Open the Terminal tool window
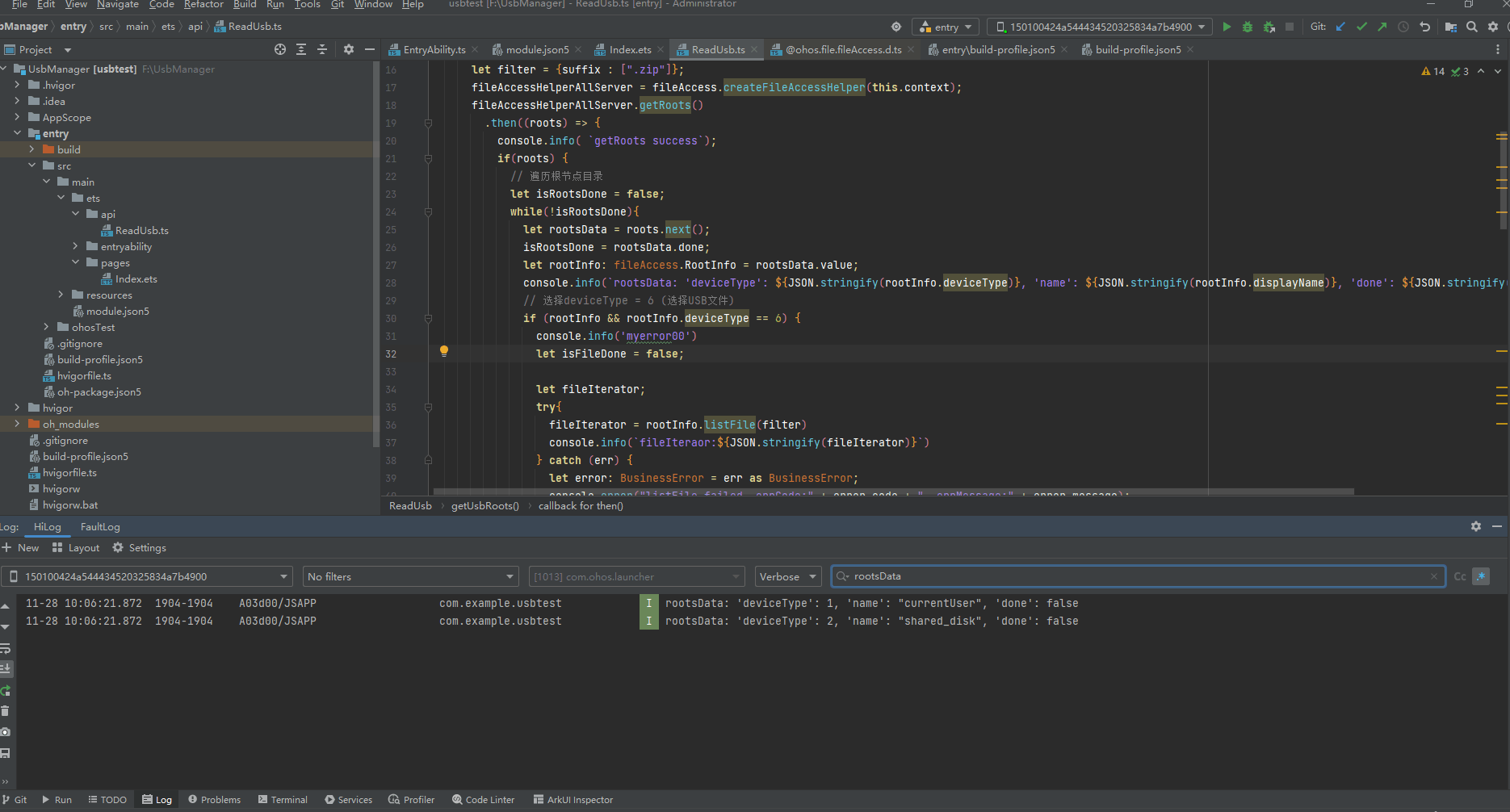1510x812 pixels. (283, 800)
